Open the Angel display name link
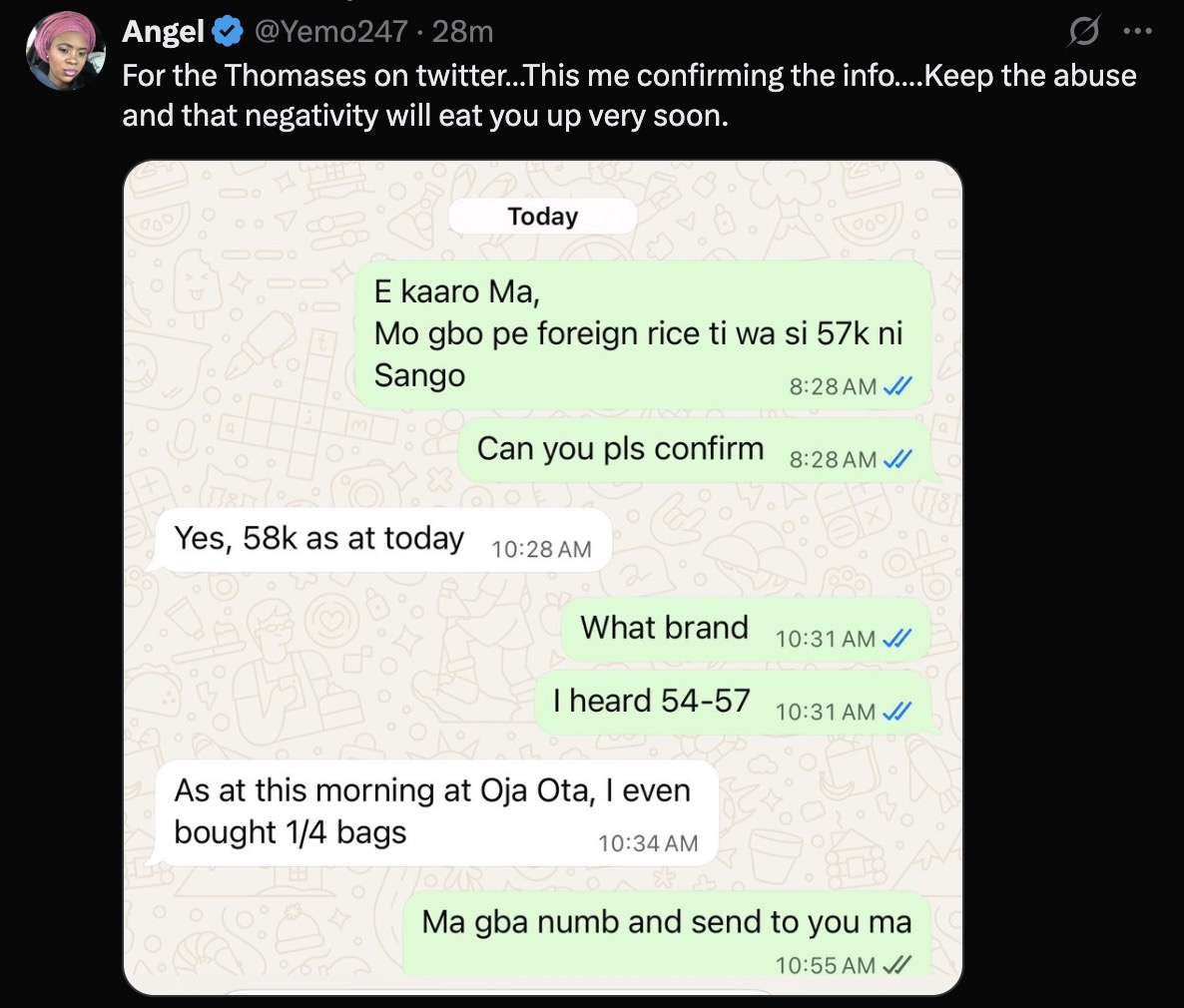Viewport: 1184px width, 1008px height. point(163,32)
